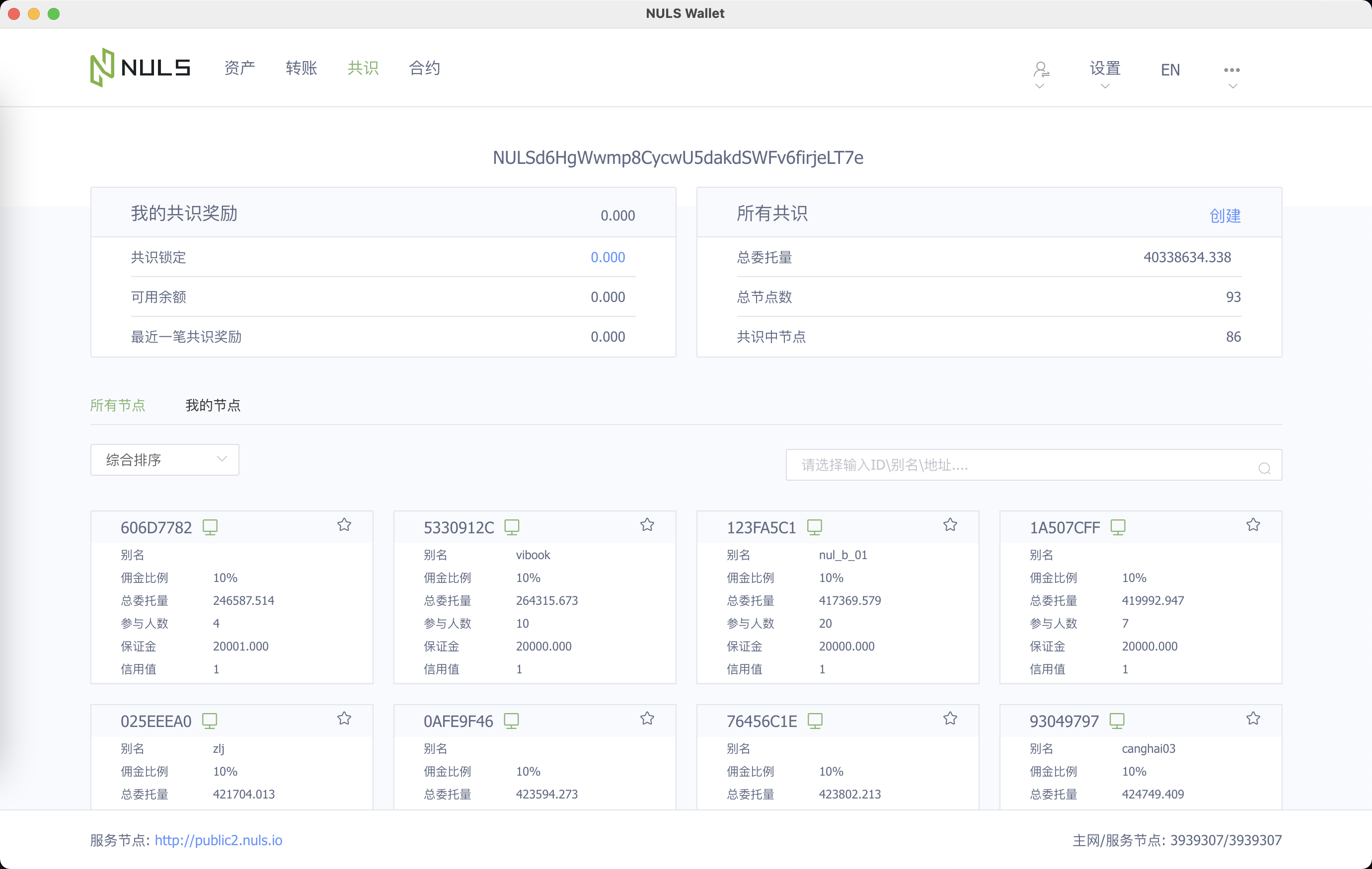Click the 我的共识奖励 heading
Screen dimensions: 1372x869
click(x=184, y=213)
